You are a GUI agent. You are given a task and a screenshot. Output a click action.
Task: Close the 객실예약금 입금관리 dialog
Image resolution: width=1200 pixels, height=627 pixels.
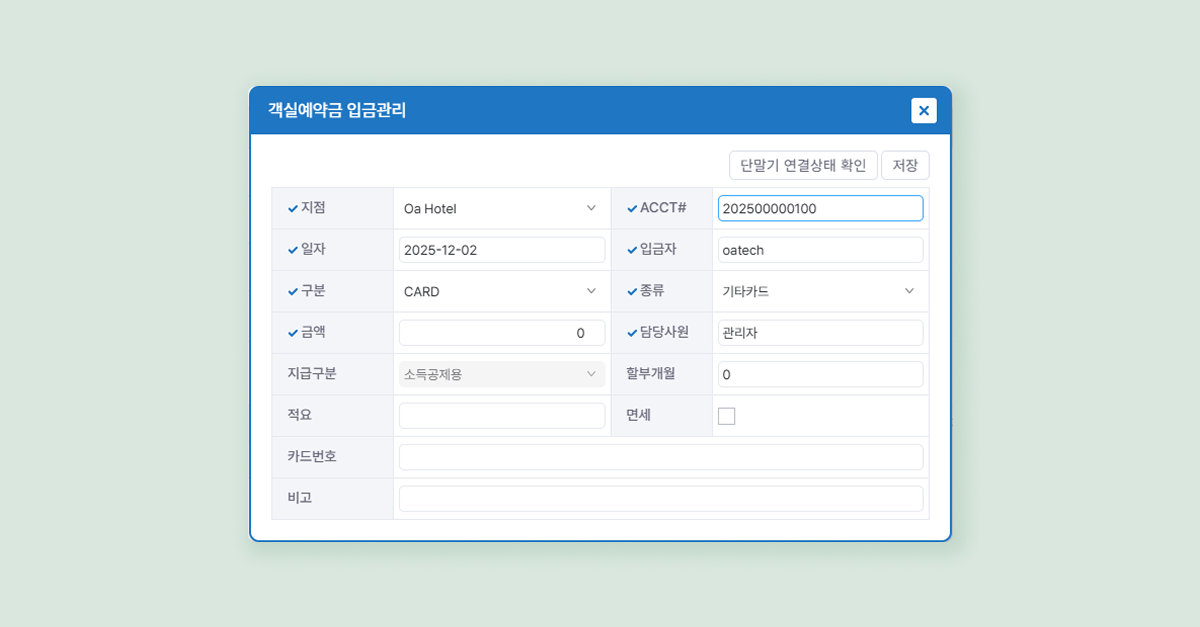pyautogui.click(x=924, y=110)
